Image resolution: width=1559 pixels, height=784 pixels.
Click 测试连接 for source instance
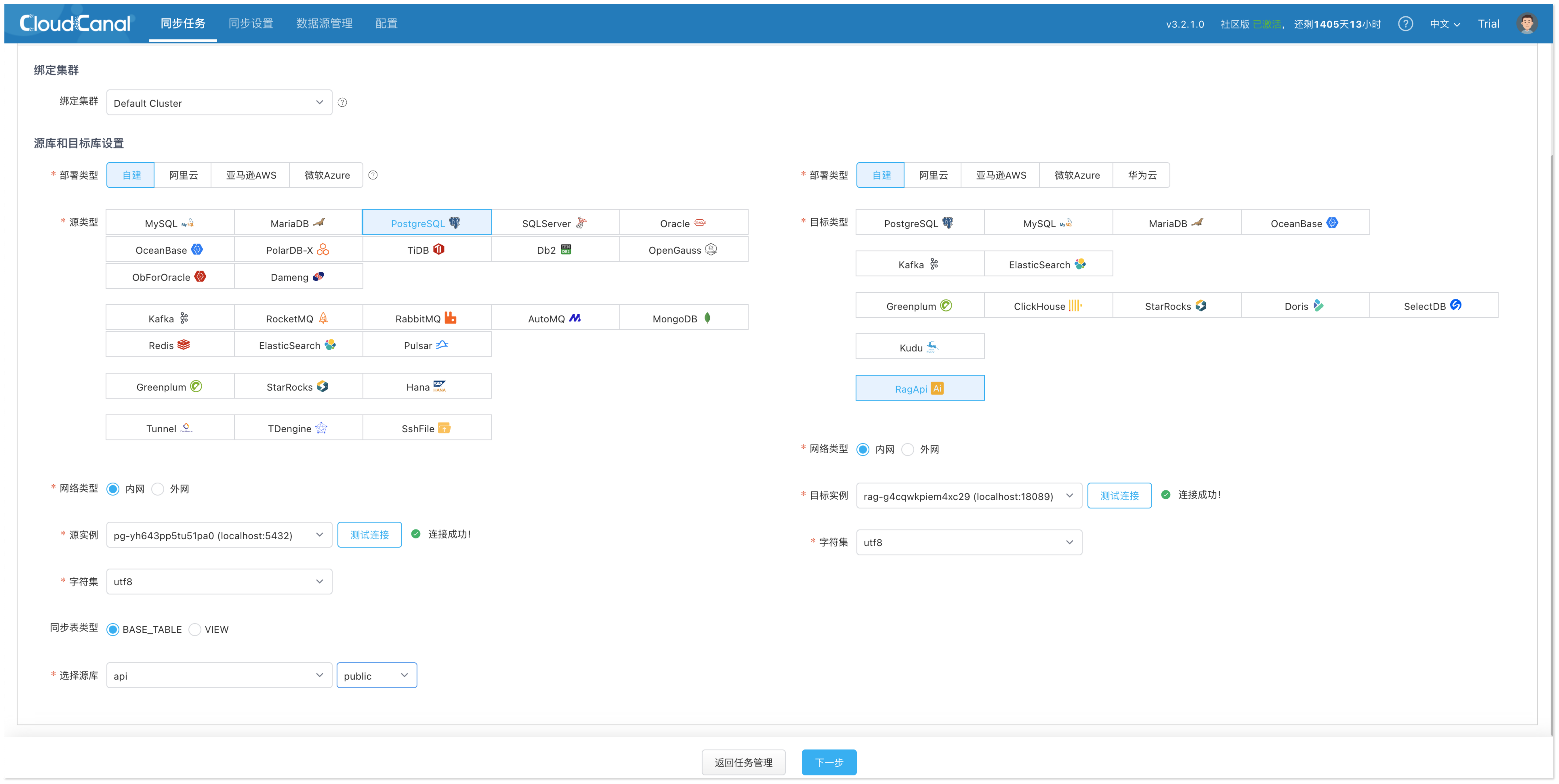coord(369,535)
